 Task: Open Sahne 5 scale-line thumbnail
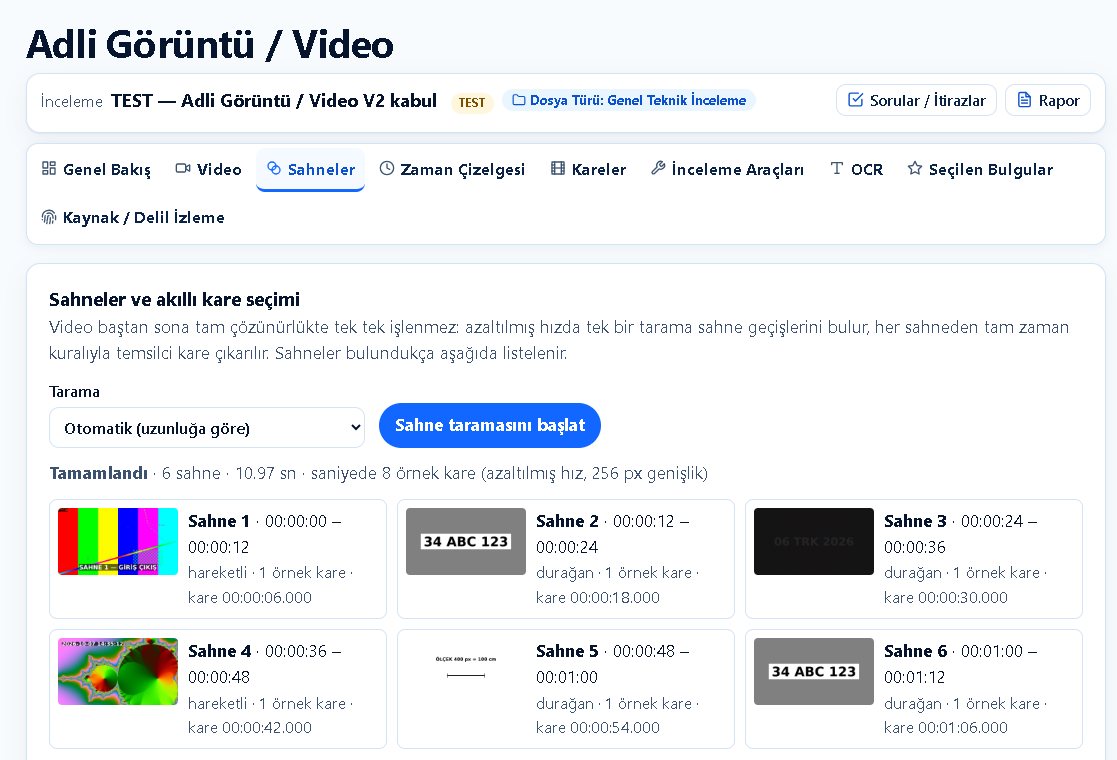point(466,672)
